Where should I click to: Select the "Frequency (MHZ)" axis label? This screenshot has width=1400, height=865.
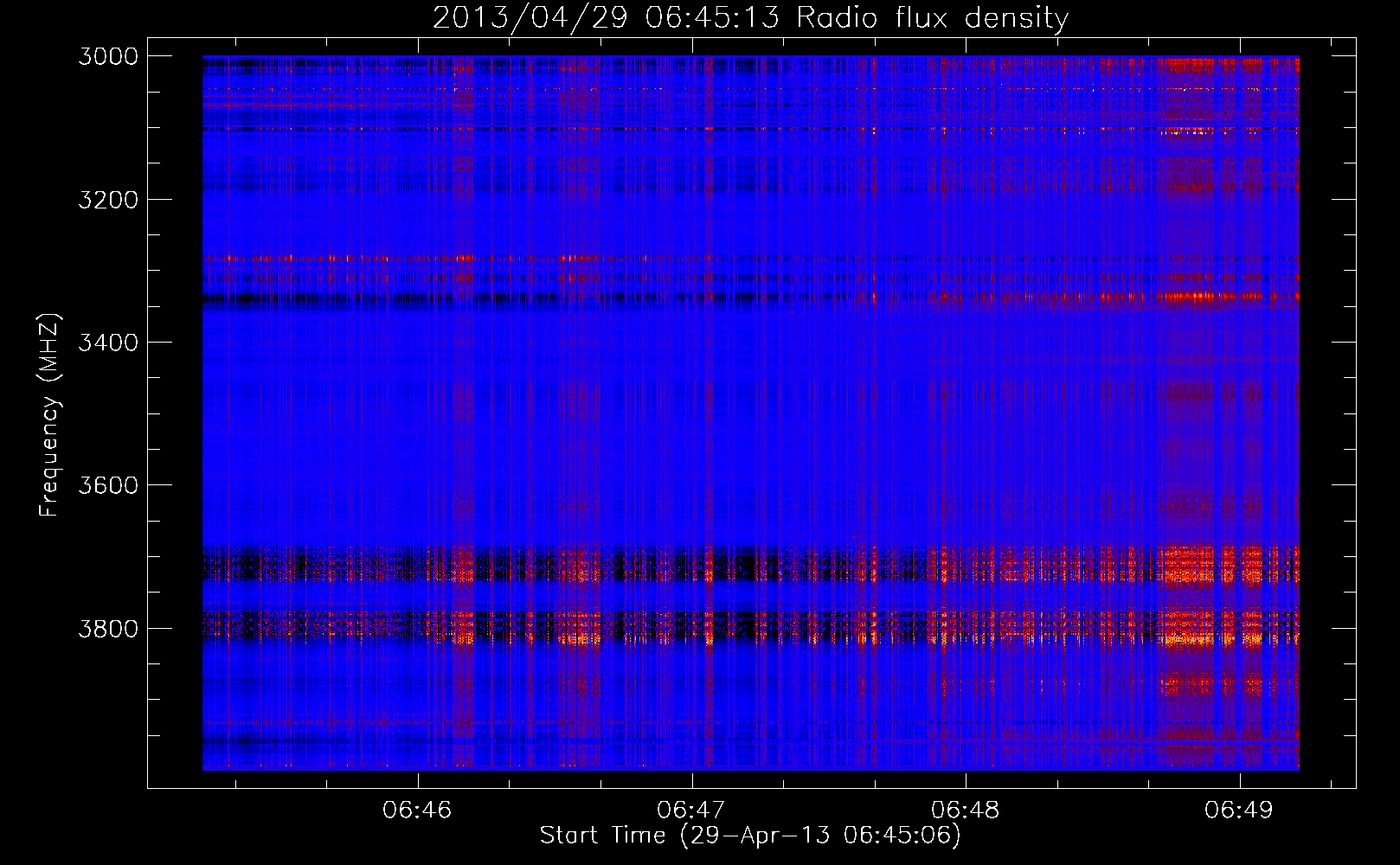pyautogui.click(x=50, y=415)
